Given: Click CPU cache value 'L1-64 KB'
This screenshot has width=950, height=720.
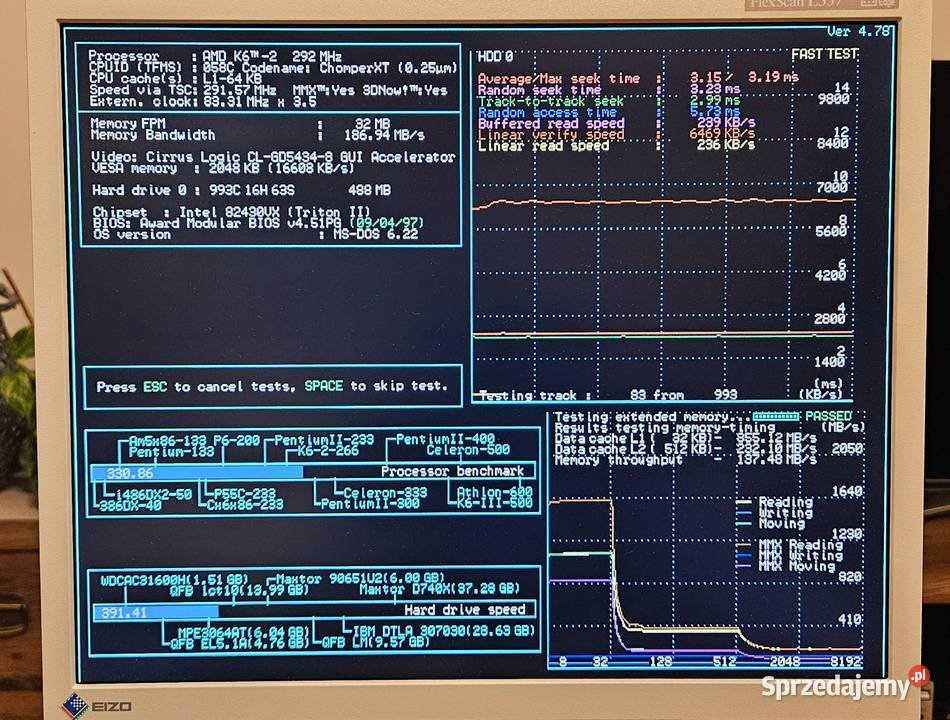Looking at the screenshot, I should [x=233, y=79].
